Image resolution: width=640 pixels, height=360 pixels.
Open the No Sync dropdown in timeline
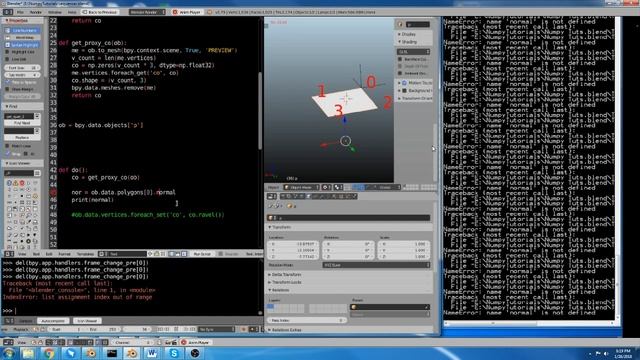point(217,329)
